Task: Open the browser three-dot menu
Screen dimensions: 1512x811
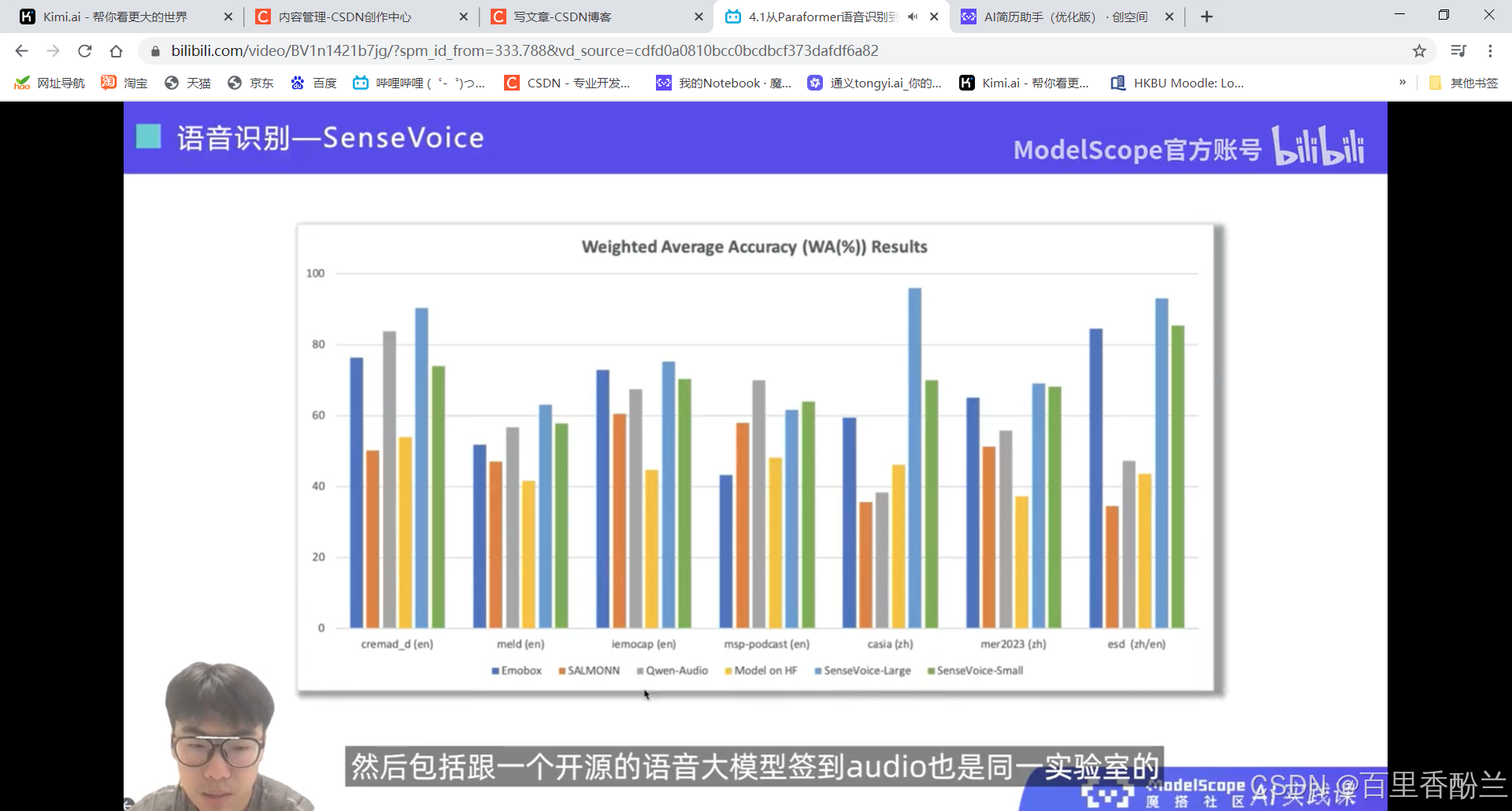Action: coord(1490,51)
